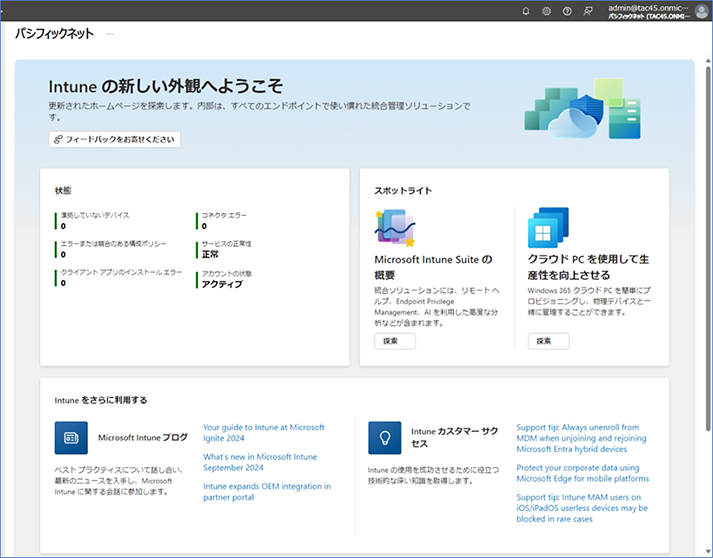This screenshot has height=558, width=713.
Task: Open What's new in Microsoft Intune September 2024
Action: pos(260,462)
